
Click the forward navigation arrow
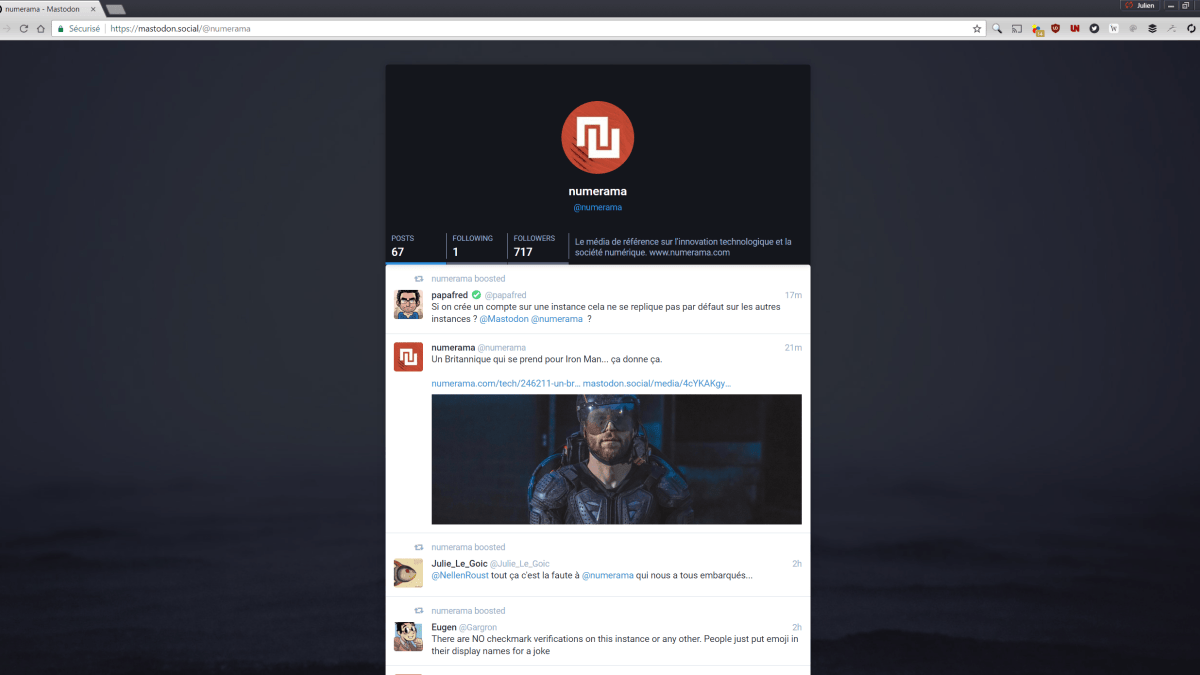click(x=7, y=29)
